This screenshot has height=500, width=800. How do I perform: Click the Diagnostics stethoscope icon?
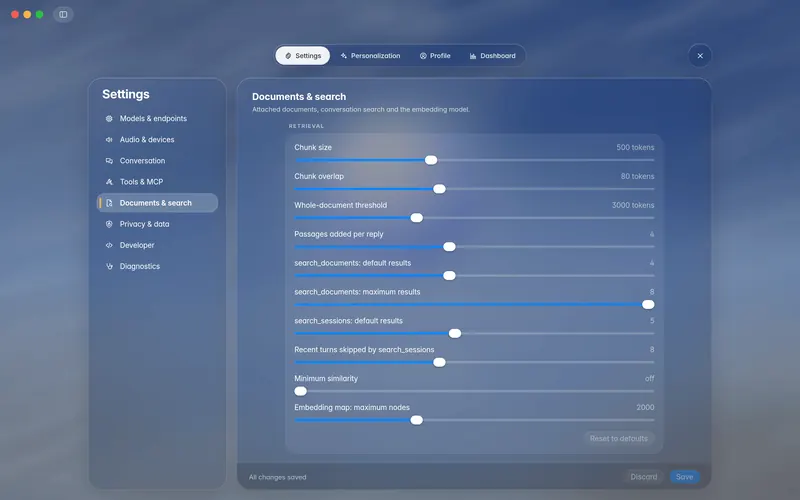(x=109, y=266)
